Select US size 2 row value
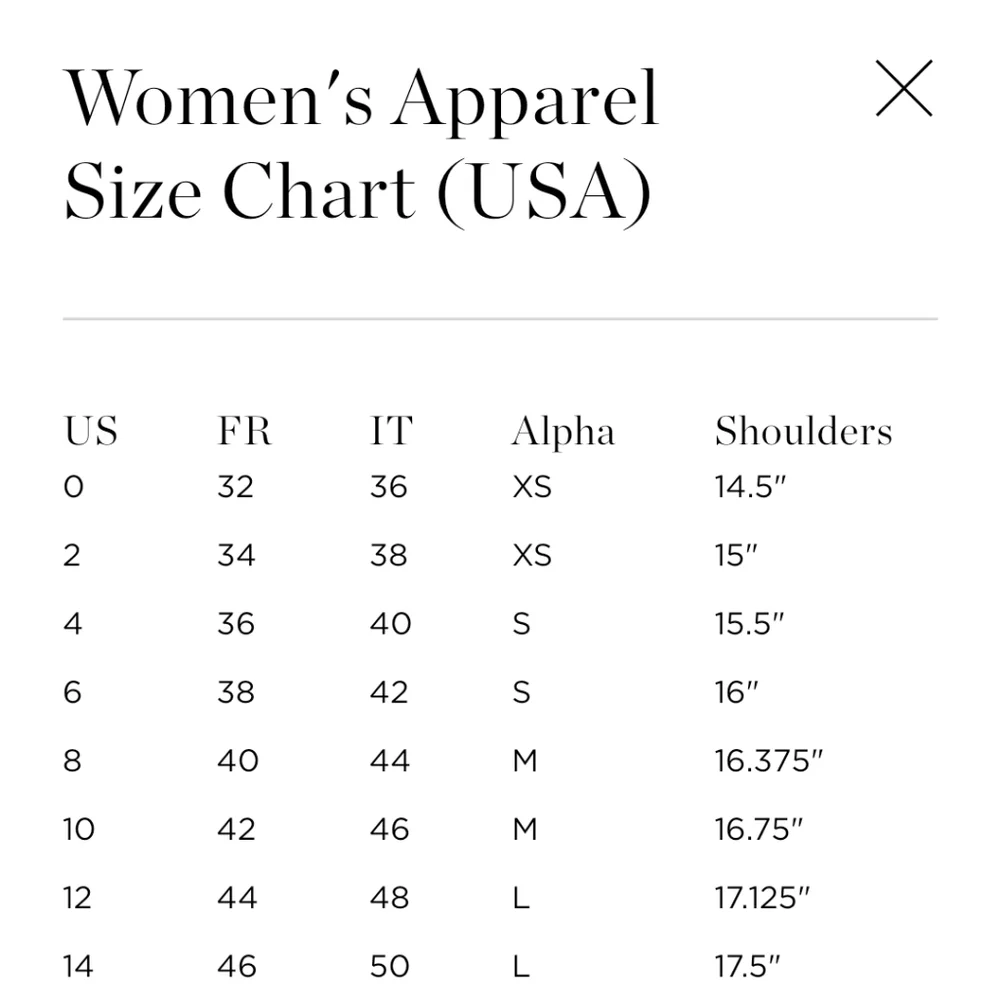The width and height of the screenshot is (1000, 998). coord(72,555)
